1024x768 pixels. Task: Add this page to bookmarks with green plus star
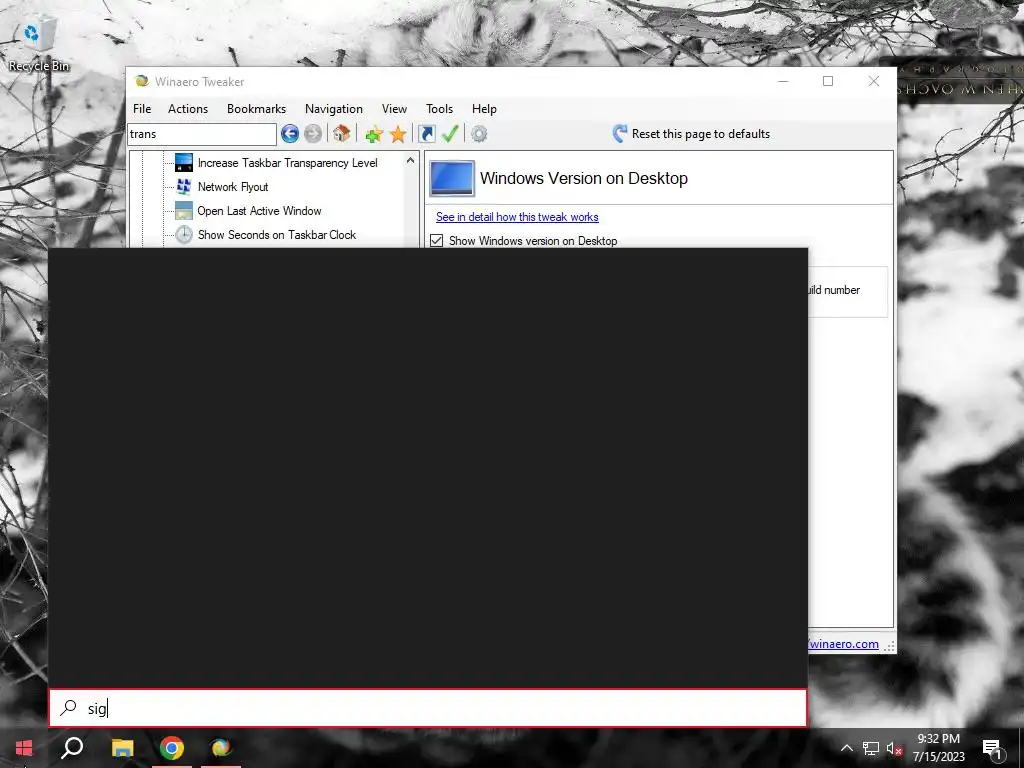click(x=374, y=134)
